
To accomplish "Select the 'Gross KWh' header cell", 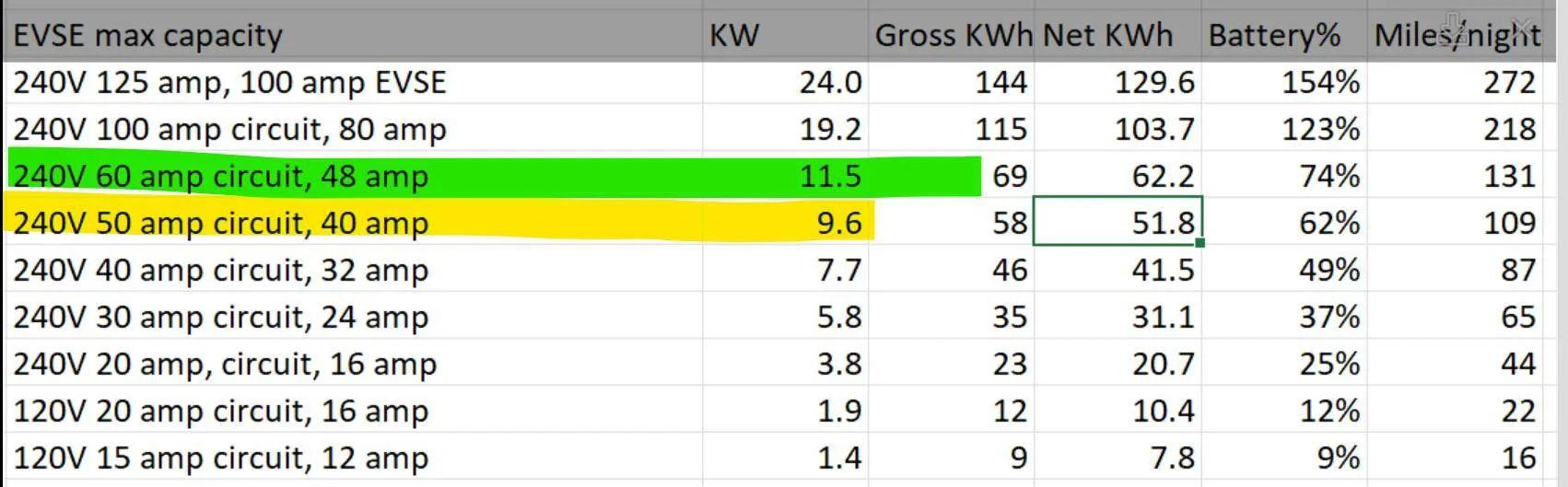I will [953, 36].
